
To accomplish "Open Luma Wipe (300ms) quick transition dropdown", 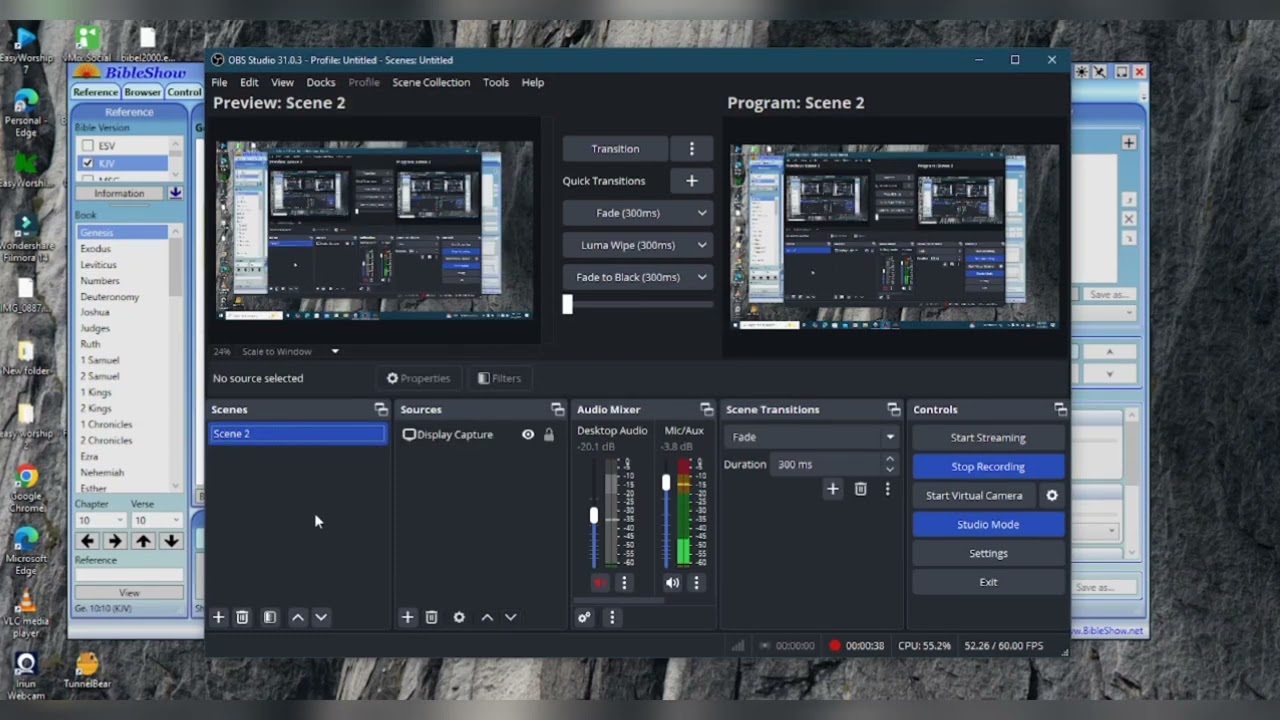I will tap(637, 245).
